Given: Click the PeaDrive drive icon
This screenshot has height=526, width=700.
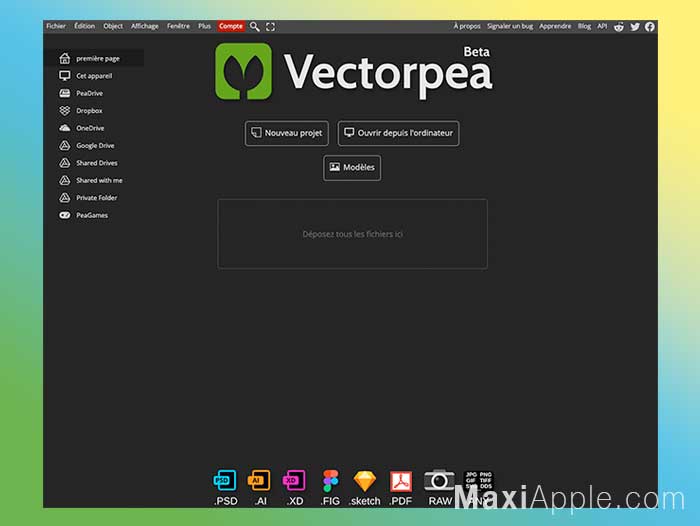Looking at the screenshot, I should pyautogui.click(x=65, y=93).
